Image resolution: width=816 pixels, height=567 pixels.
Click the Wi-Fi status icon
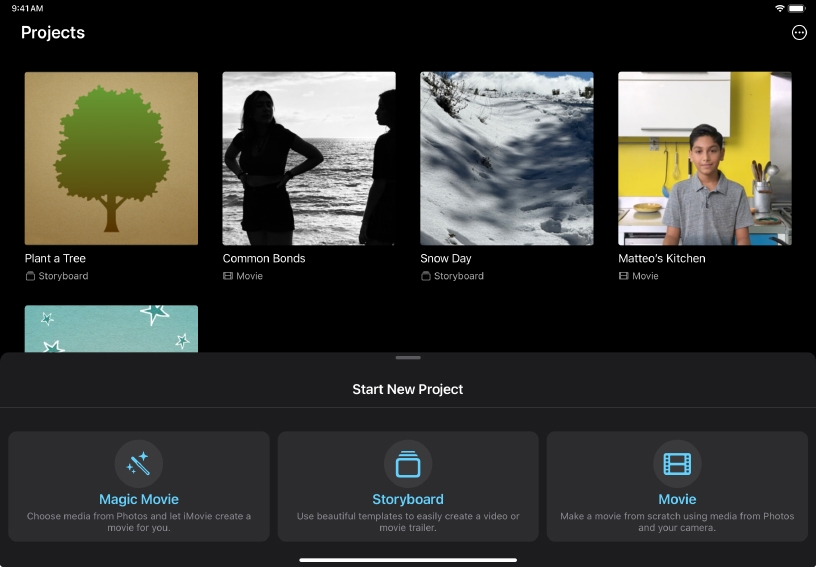[779, 8]
